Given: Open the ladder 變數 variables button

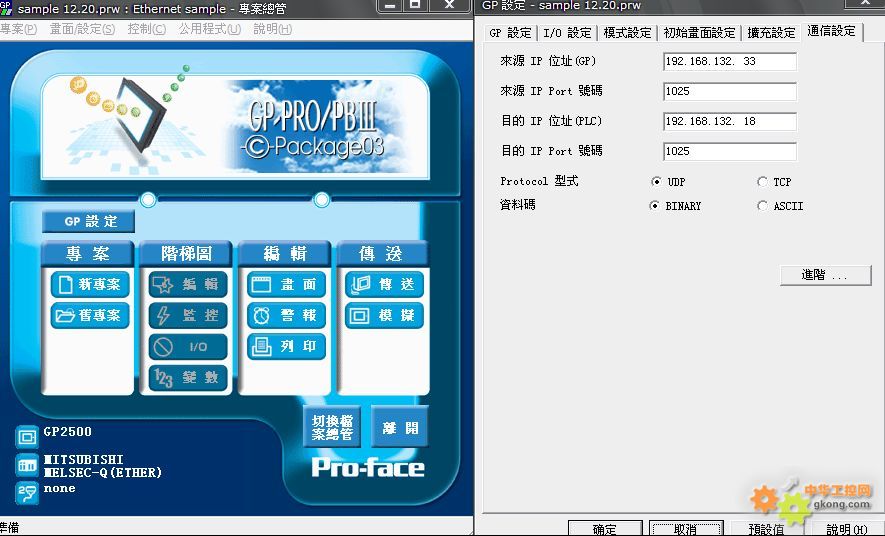Looking at the screenshot, I should [x=188, y=377].
